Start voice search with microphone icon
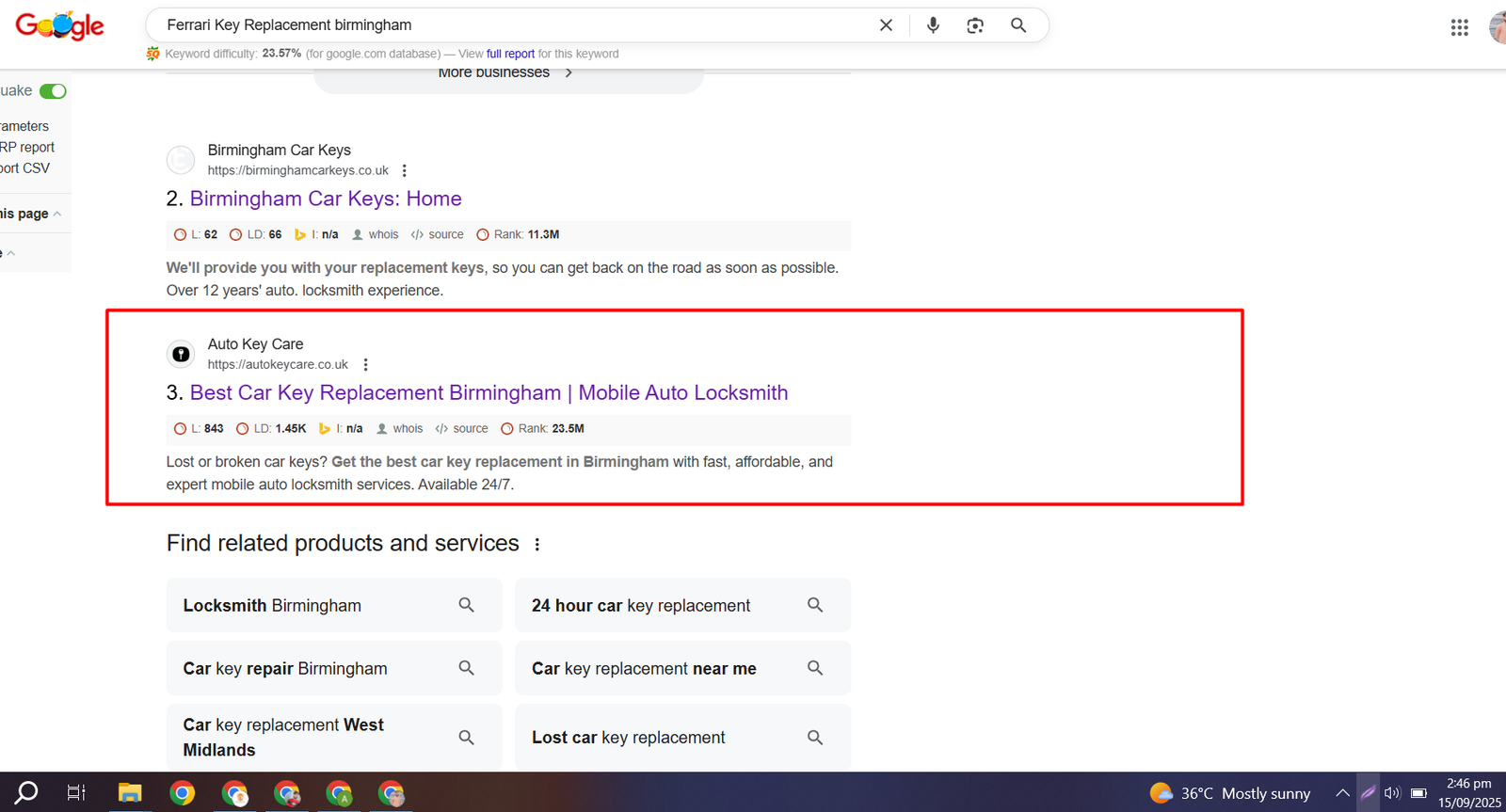Image resolution: width=1506 pixels, height=812 pixels. [x=933, y=25]
